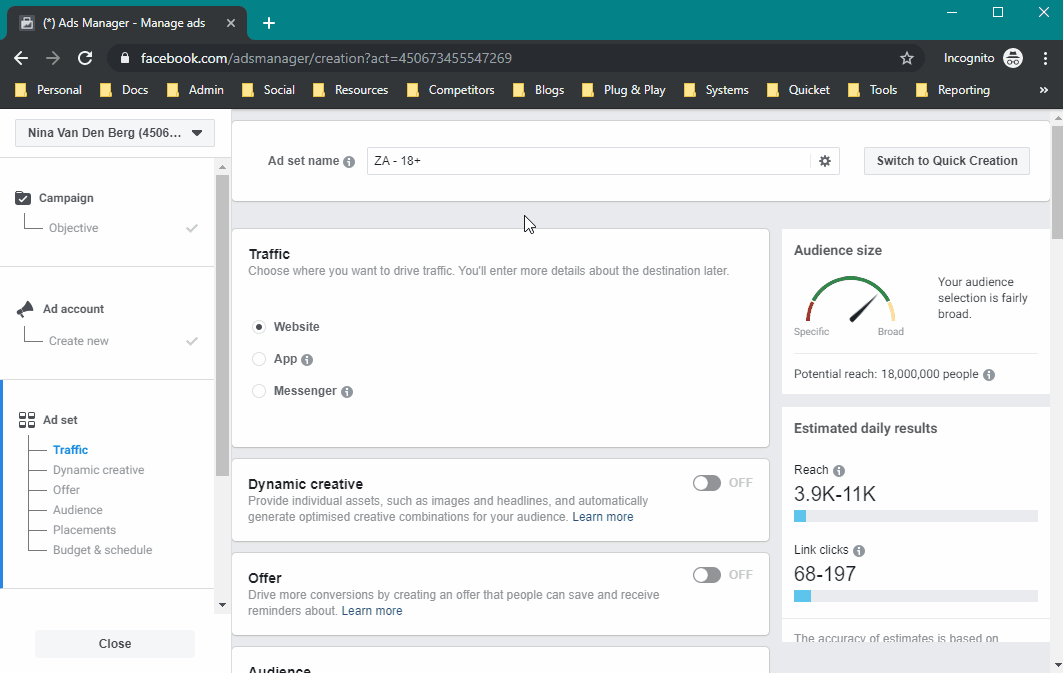Viewport: 1063px width, 673px height.
Task: Click the ad set name gear icon
Action: tap(824, 161)
